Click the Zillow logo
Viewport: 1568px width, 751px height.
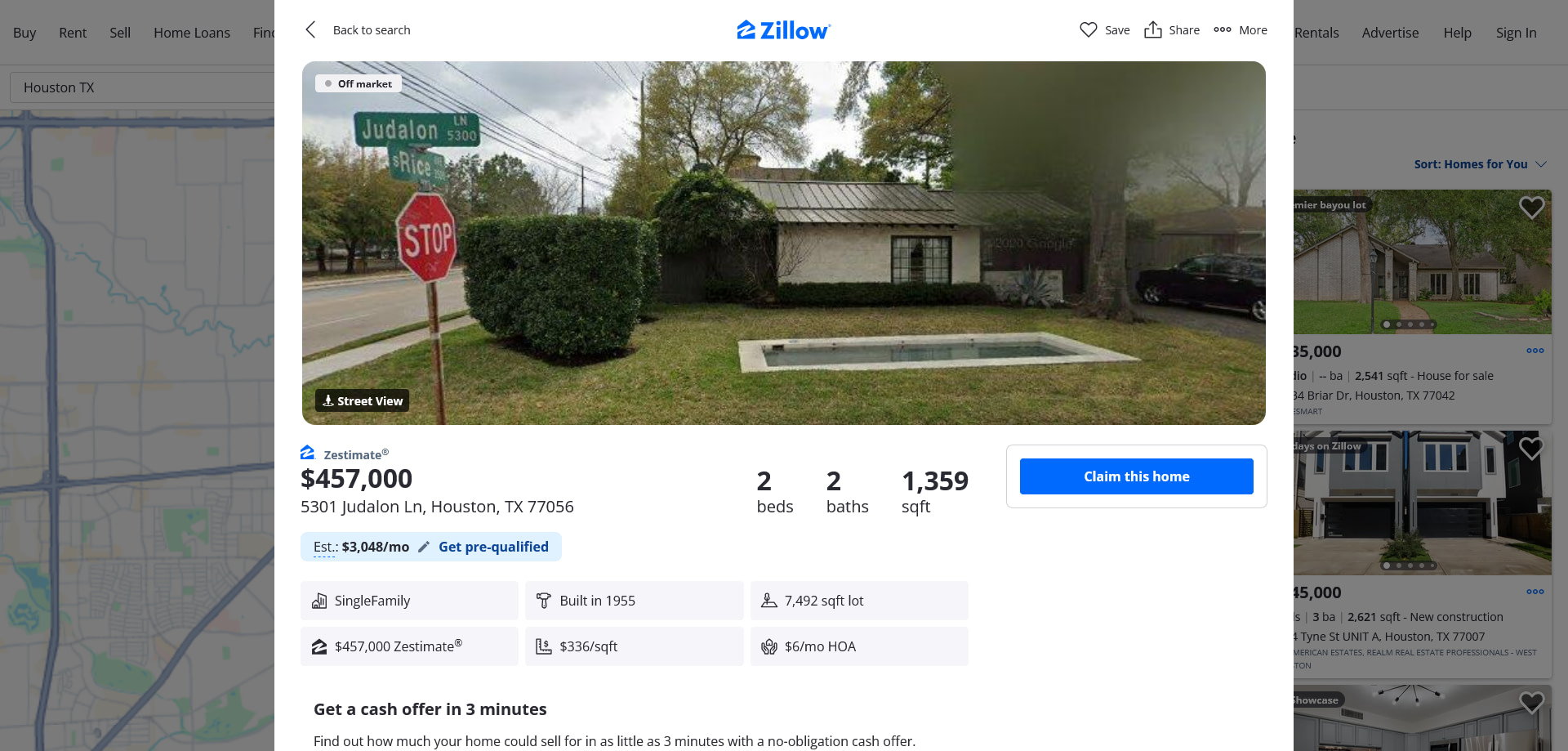tap(784, 30)
